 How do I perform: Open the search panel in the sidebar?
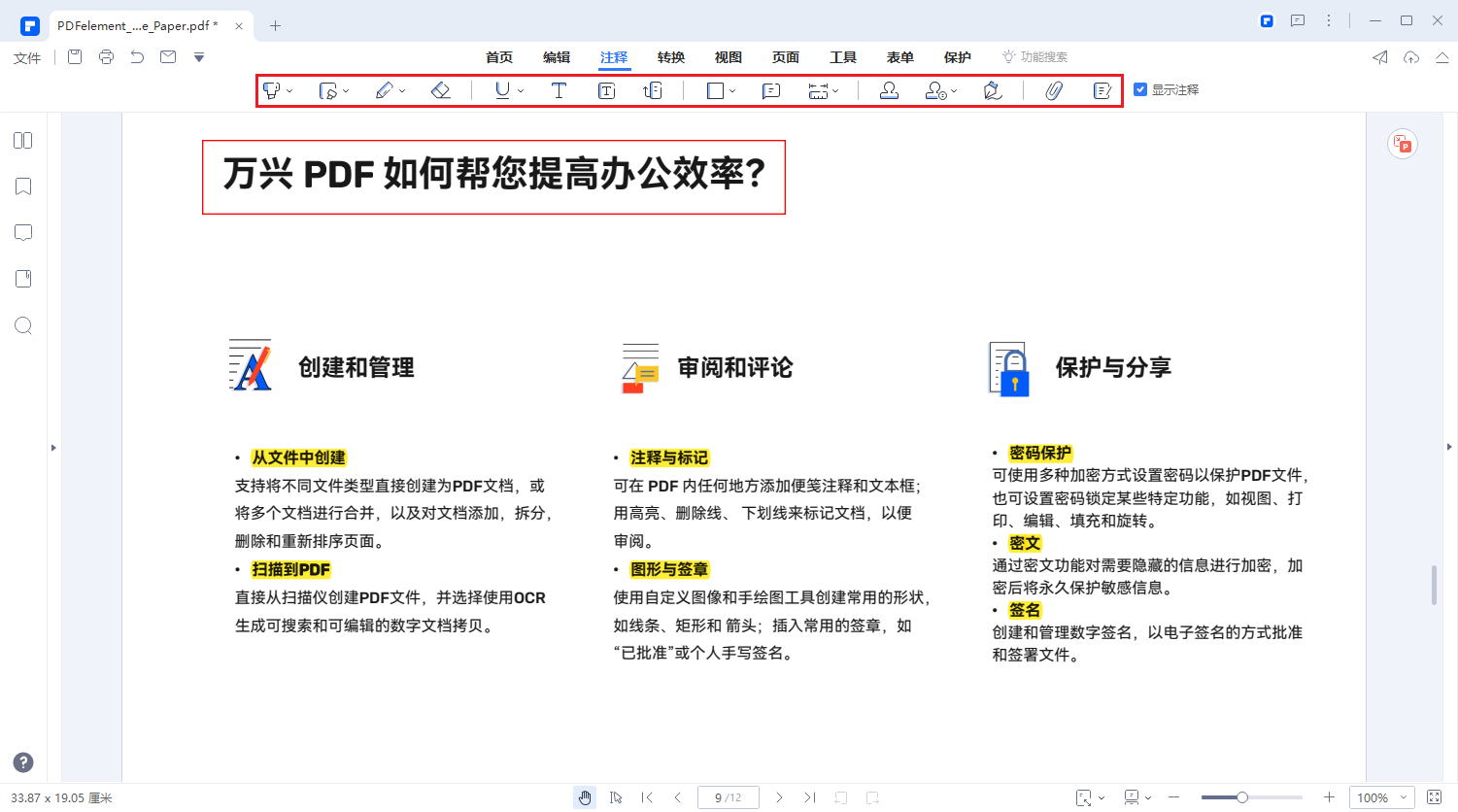pos(22,325)
